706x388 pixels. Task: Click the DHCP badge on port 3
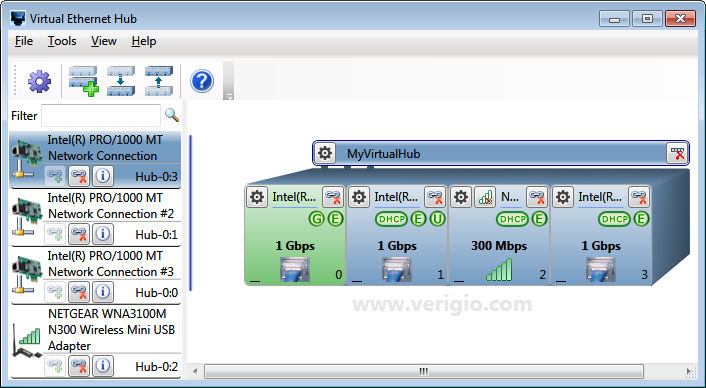pos(614,219)
